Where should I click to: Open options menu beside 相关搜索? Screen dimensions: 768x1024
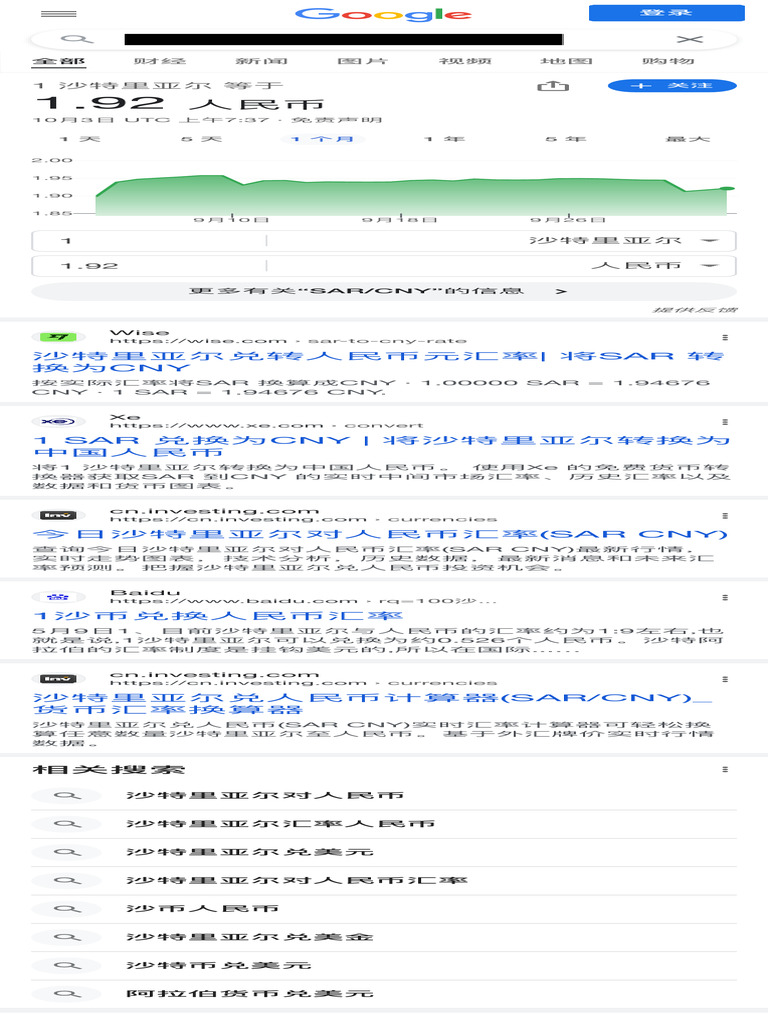(x=725, y=769)
